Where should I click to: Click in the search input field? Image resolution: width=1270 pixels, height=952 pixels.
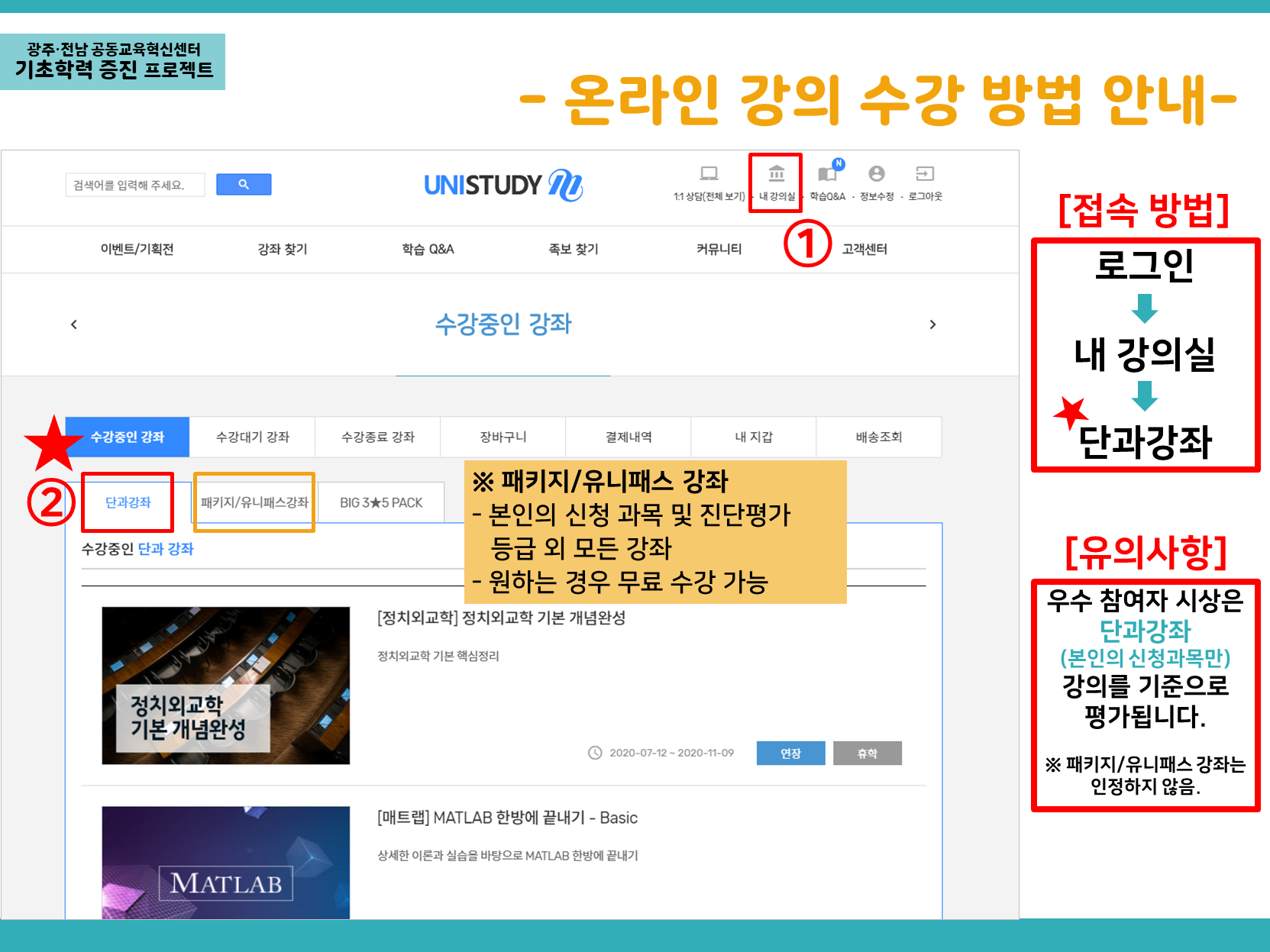click(x=135, y=185)
